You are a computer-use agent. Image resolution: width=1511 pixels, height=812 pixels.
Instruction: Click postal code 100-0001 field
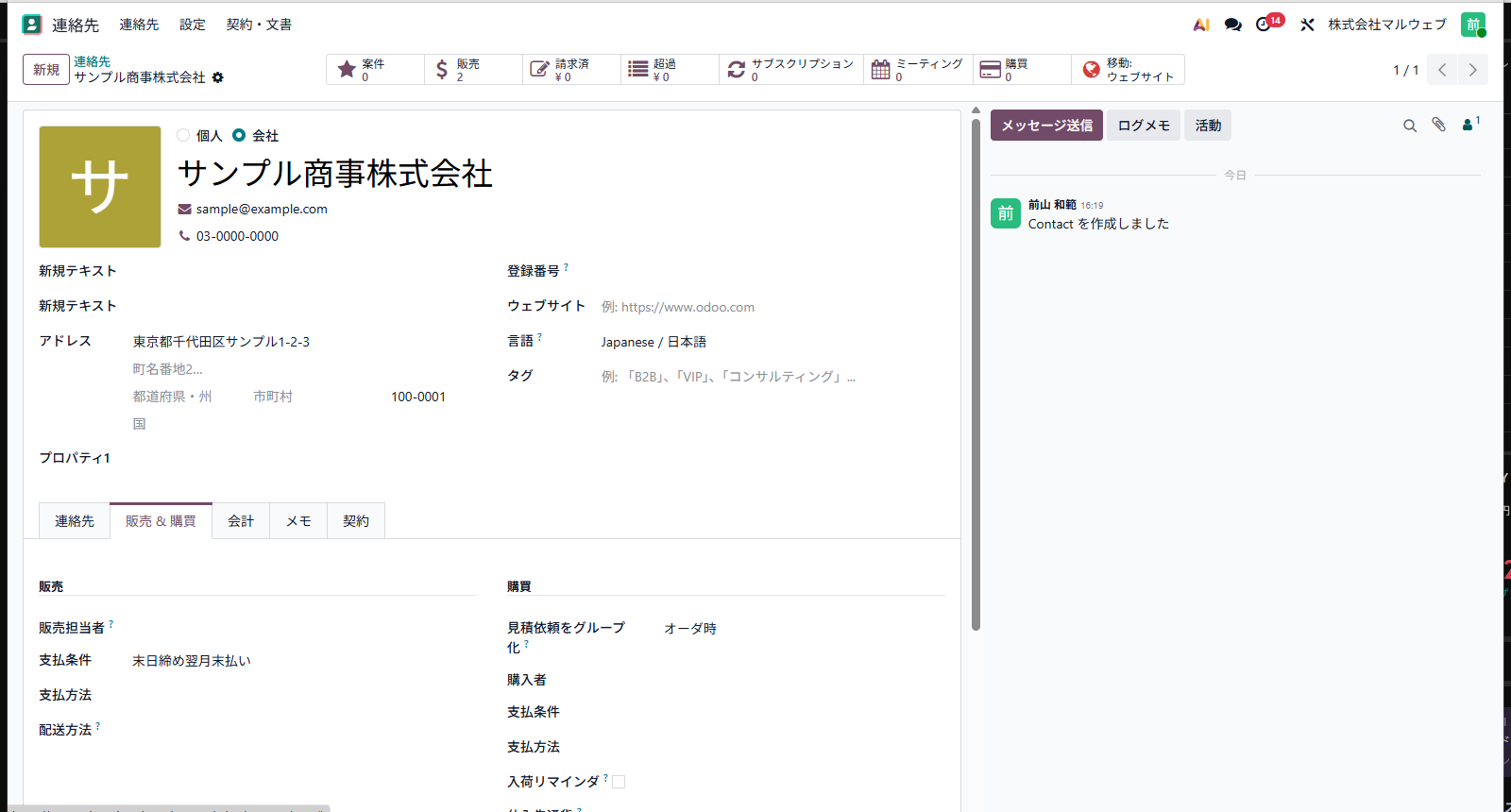tap(433, 397)
